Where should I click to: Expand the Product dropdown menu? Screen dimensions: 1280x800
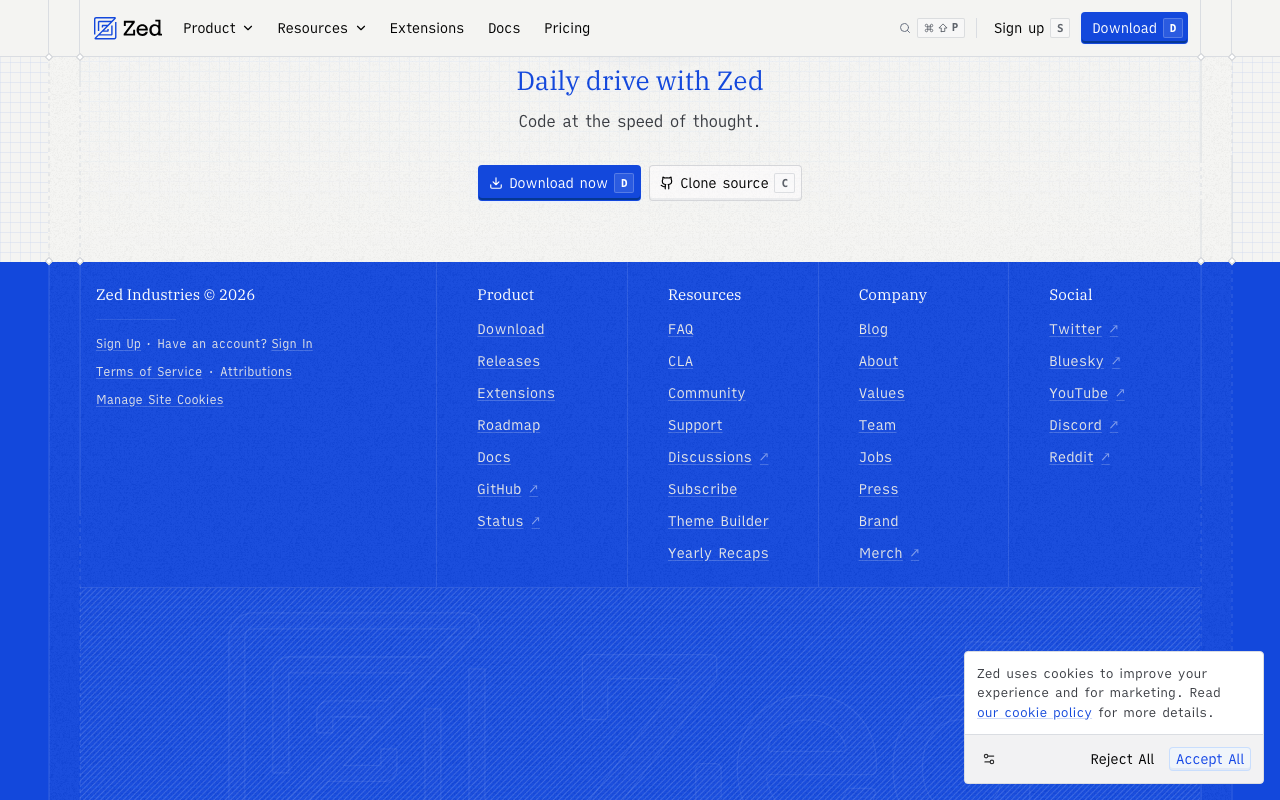(218, 28)
